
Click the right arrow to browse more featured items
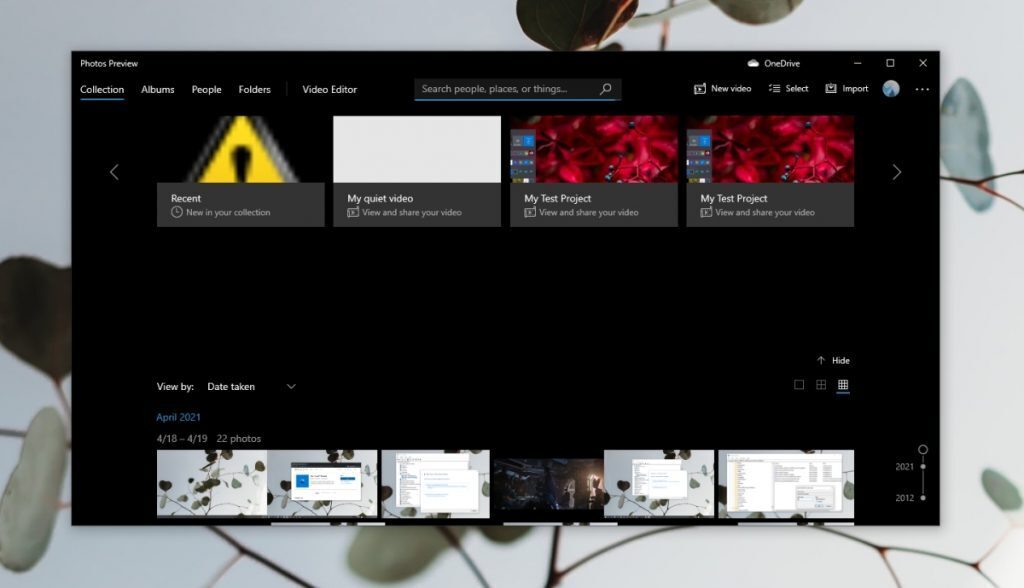[897, 172]
